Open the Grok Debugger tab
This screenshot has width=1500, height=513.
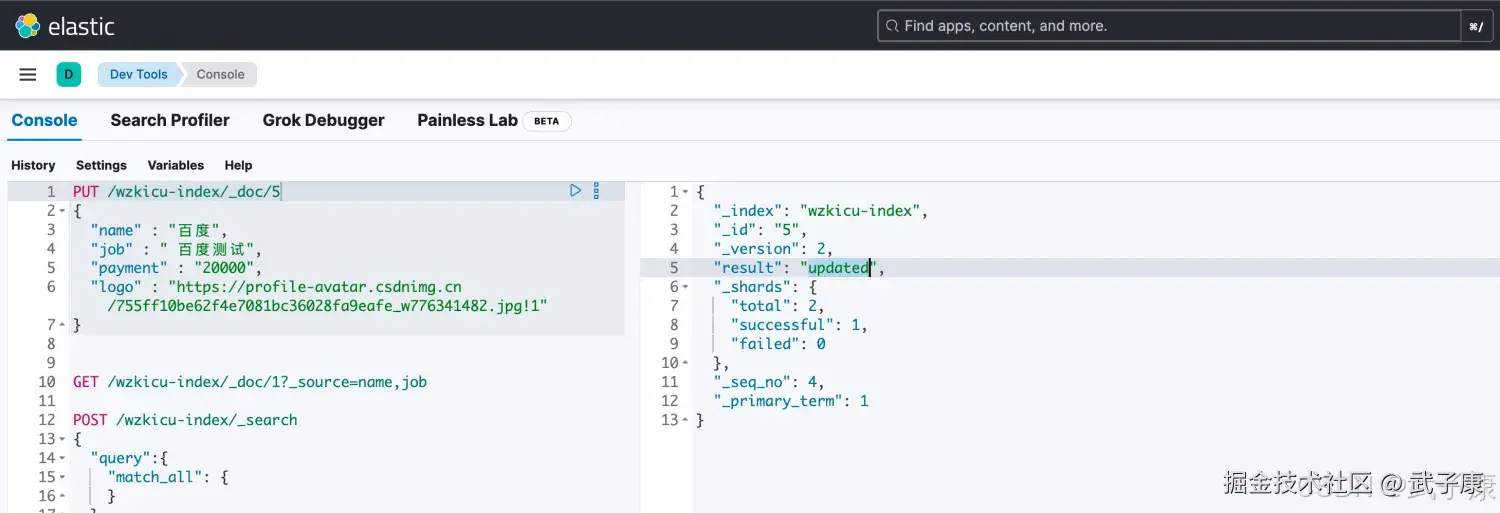pyautogui.click(x=323, y=120)
